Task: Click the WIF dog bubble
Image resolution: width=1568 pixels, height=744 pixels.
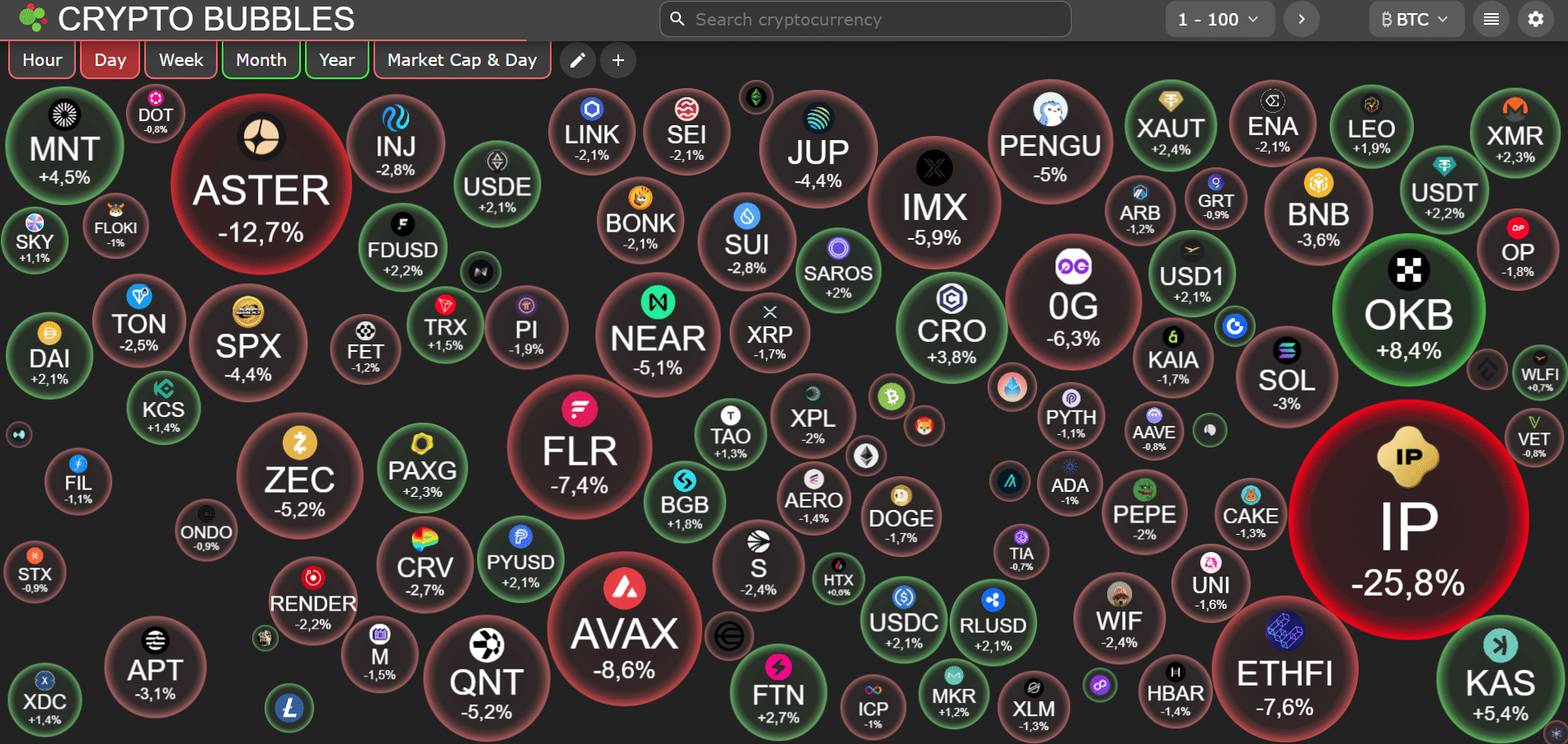Action: (x=1119, y=617)
